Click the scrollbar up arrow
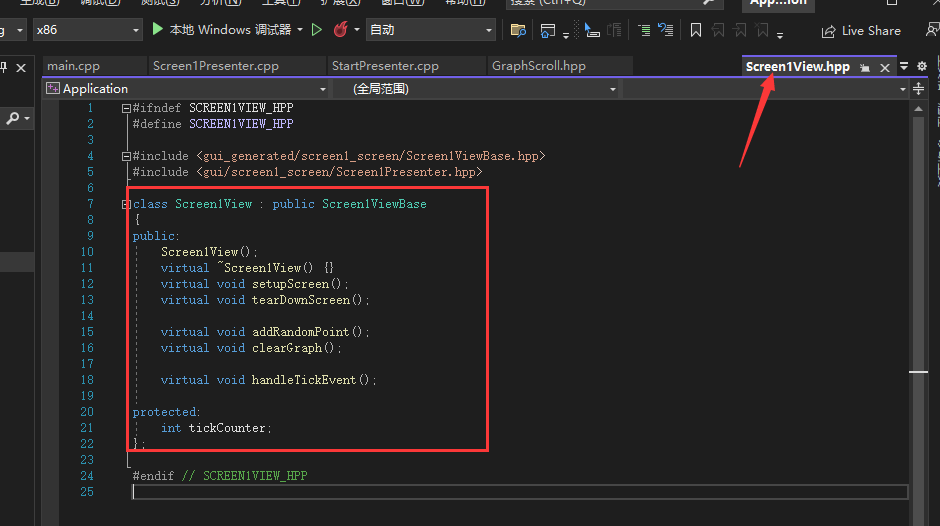Viewport: 940px width, 526px height. click(918, 109)
